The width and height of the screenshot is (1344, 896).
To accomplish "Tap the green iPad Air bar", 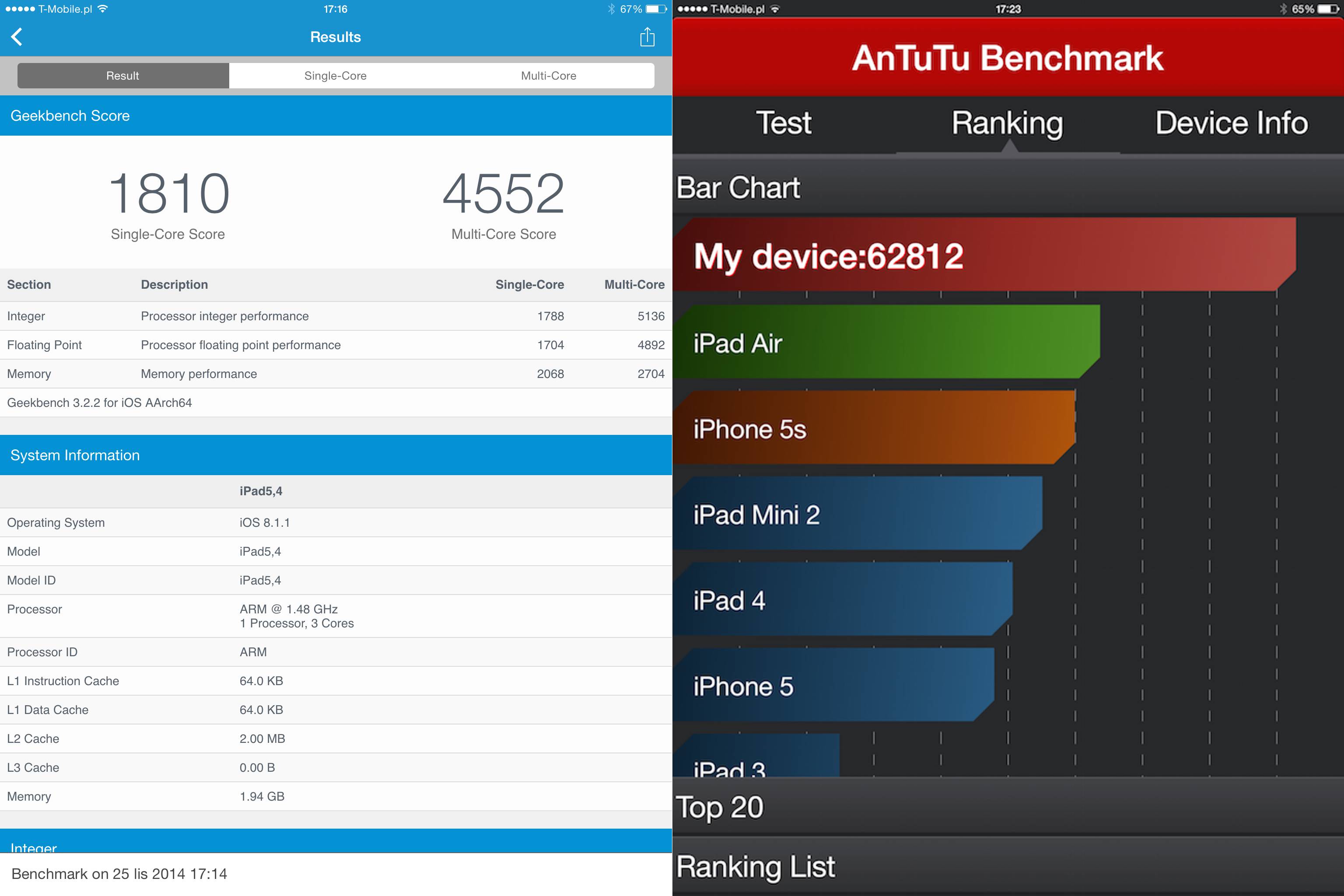I will (x=886, y=342).
